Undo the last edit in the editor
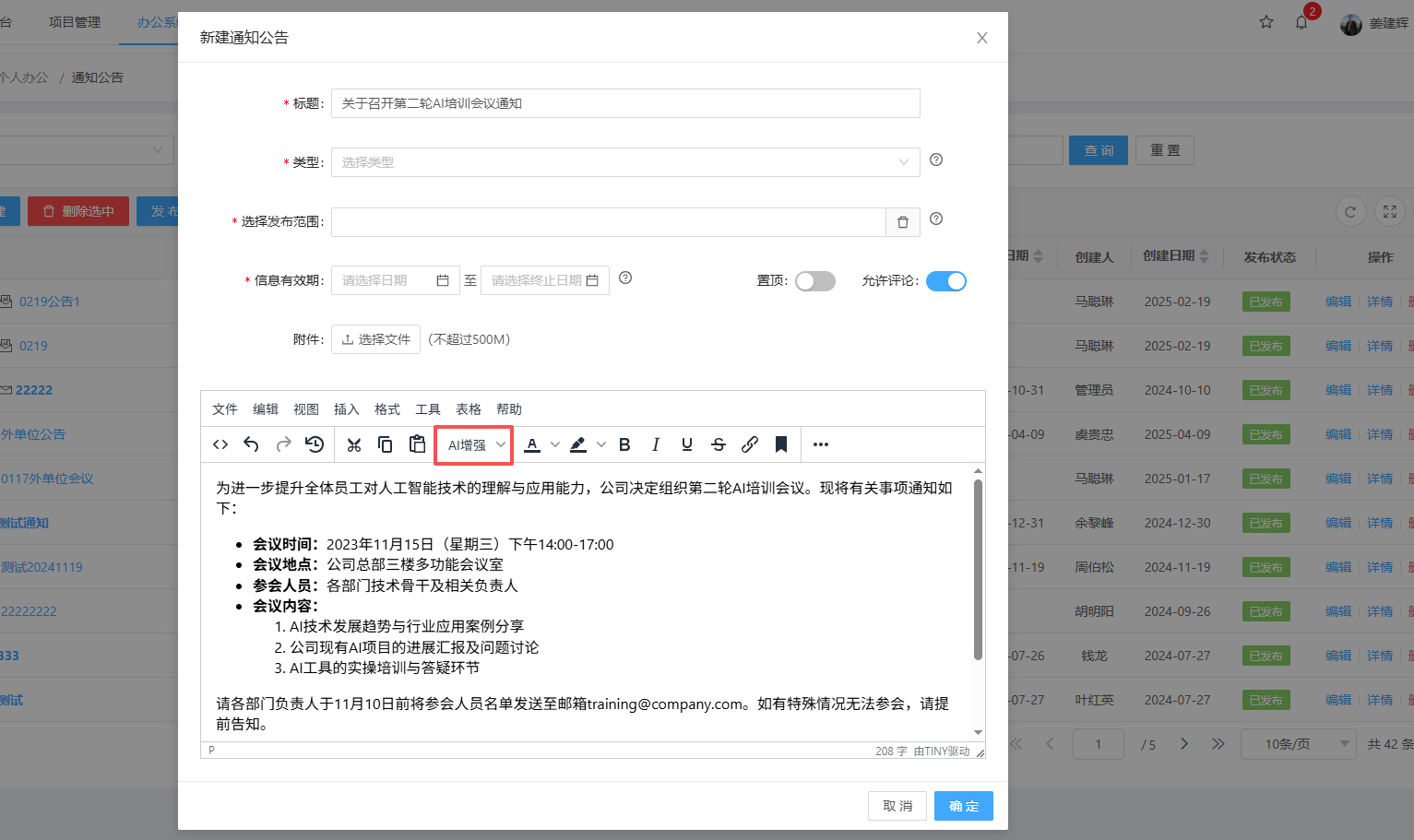The width and height of the screenshot is (1414, 840). (251, 444)
